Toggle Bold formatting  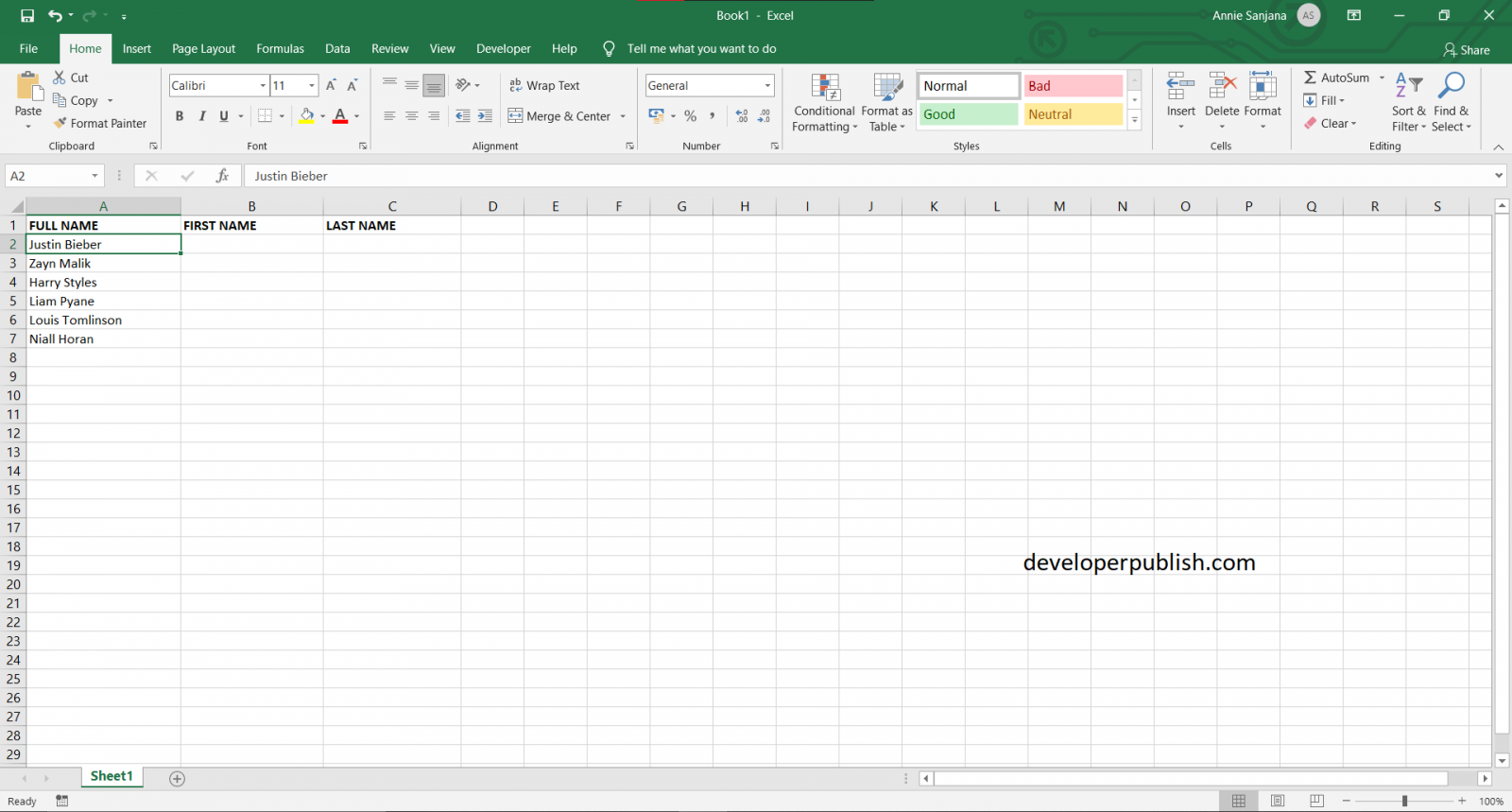(x=180, y=116)
